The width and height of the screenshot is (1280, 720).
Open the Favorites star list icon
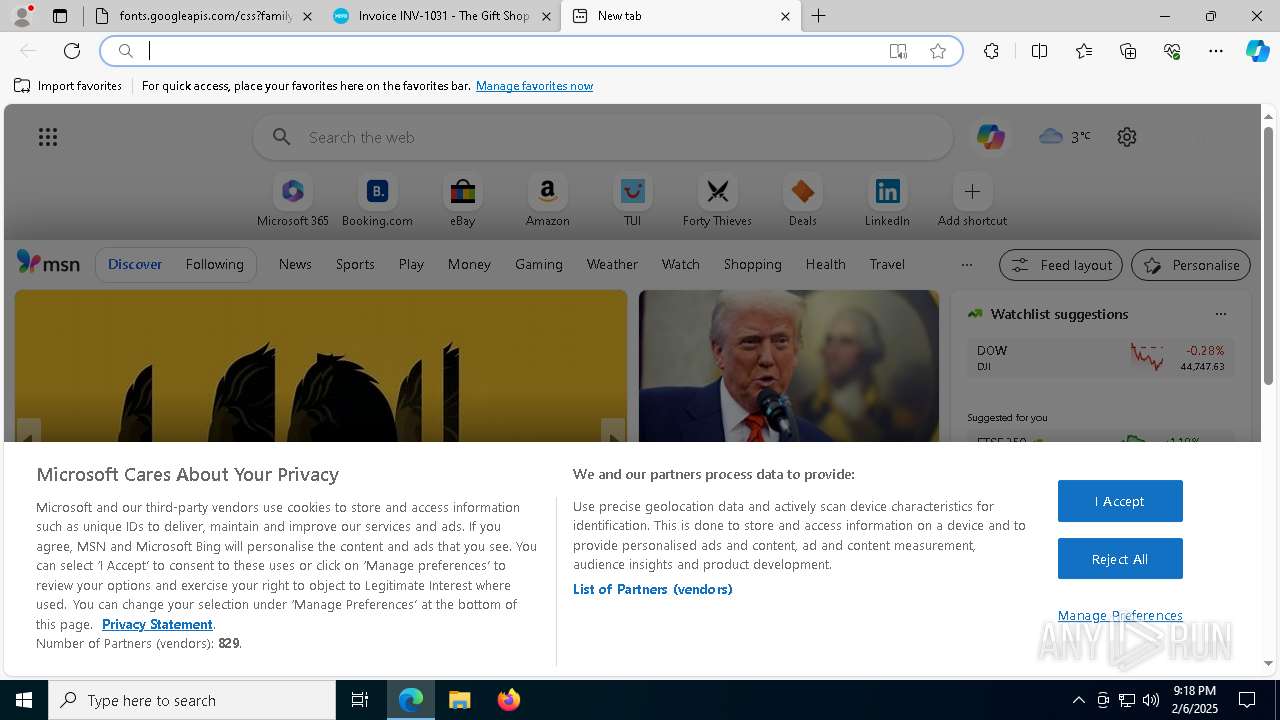coord(1084,51)
